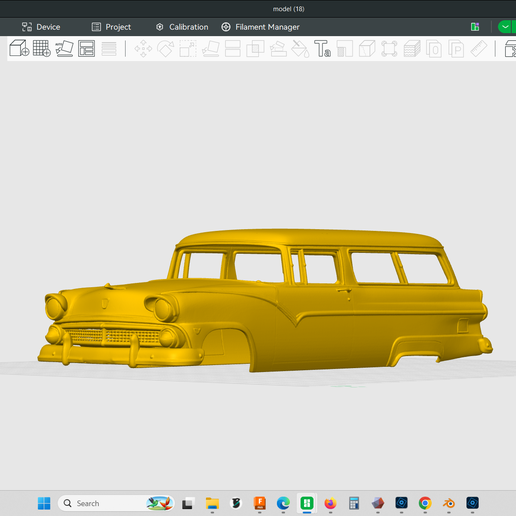Click the corner bracket toolbar icon
Viewport: 516px width, 516px height.
tap(345, 49)
